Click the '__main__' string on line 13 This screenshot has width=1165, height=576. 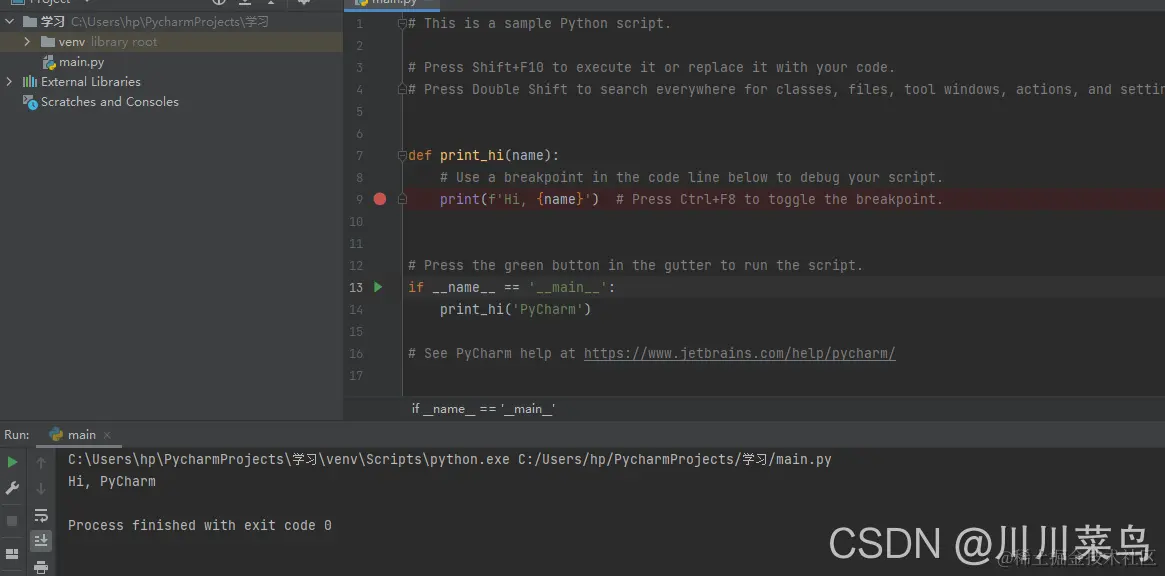(567, 287)
